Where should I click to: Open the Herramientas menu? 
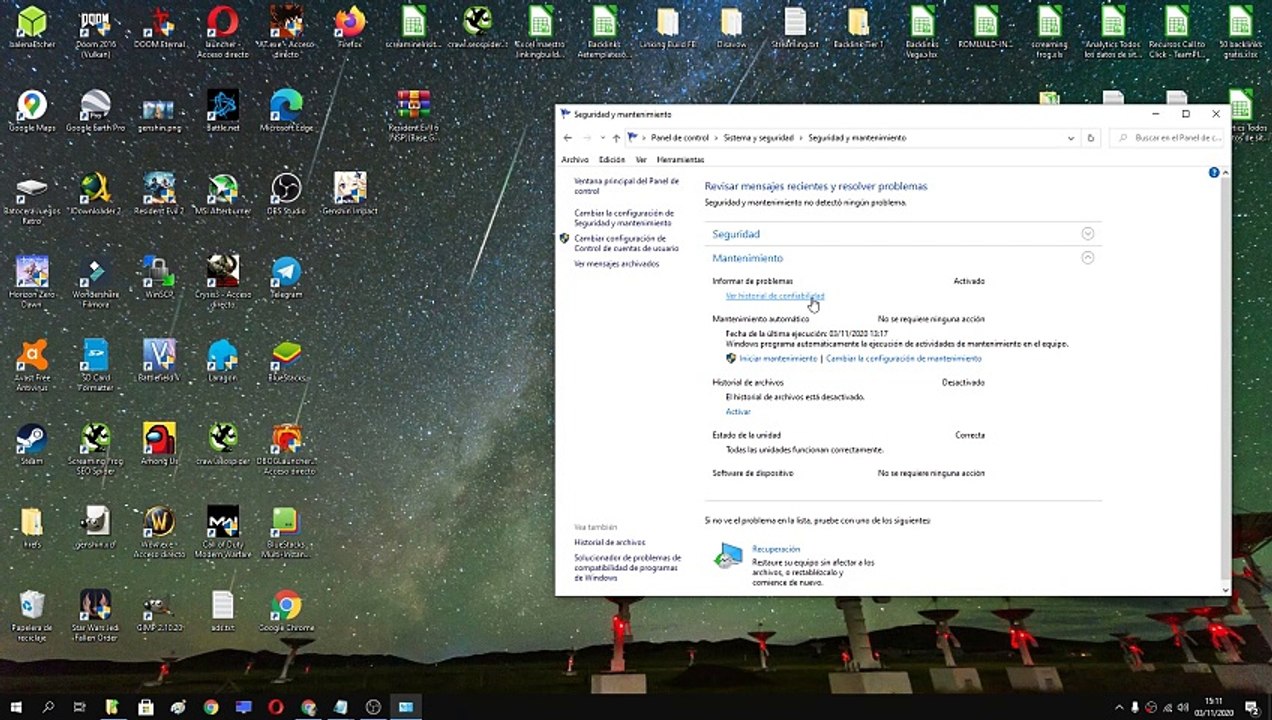click(x=680, y=160)
